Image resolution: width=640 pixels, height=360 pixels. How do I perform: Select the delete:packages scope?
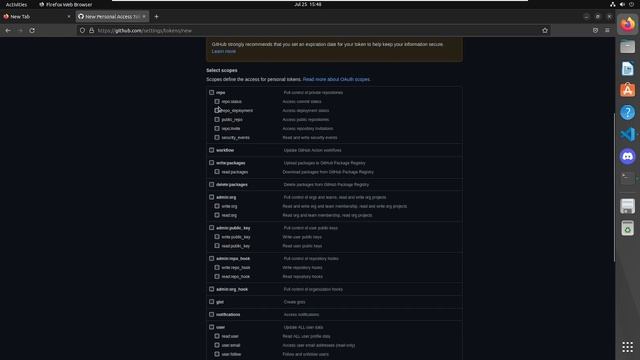tap(211, 184)
